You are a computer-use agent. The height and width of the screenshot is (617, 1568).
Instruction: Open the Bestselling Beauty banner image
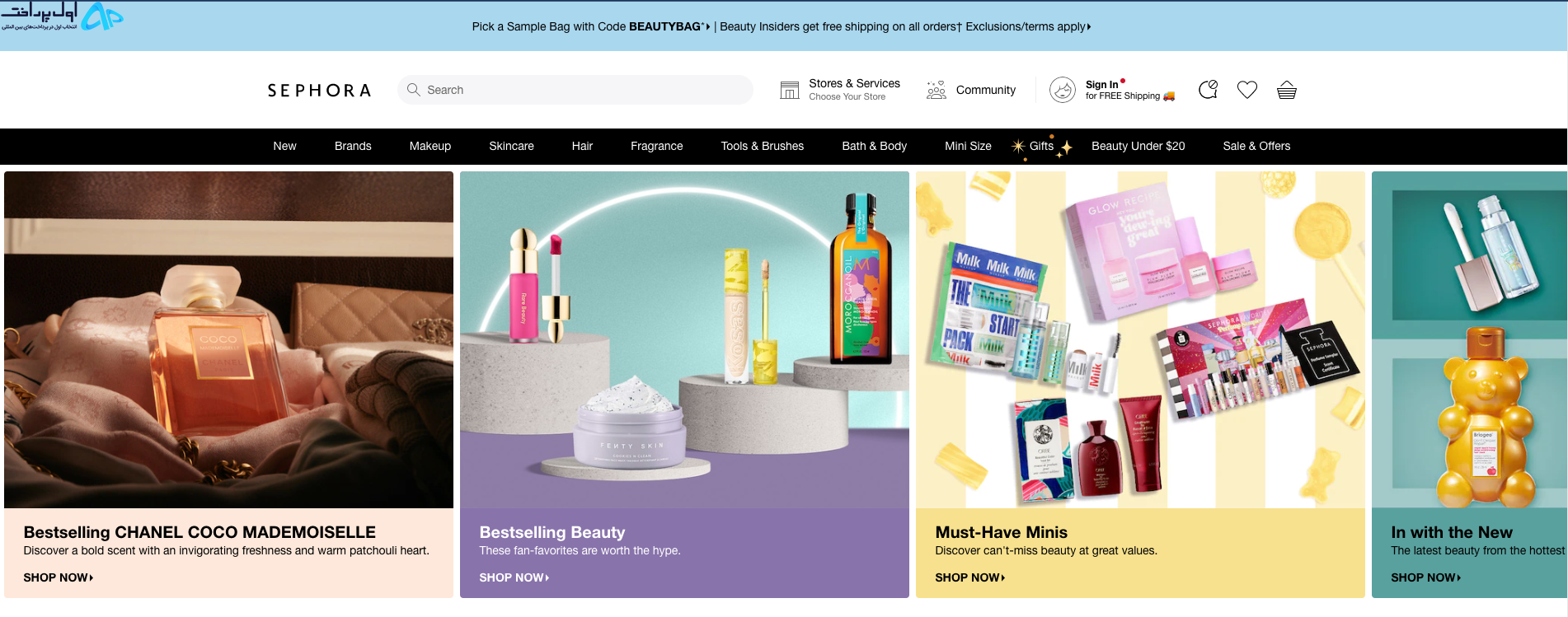coord(684,339)
